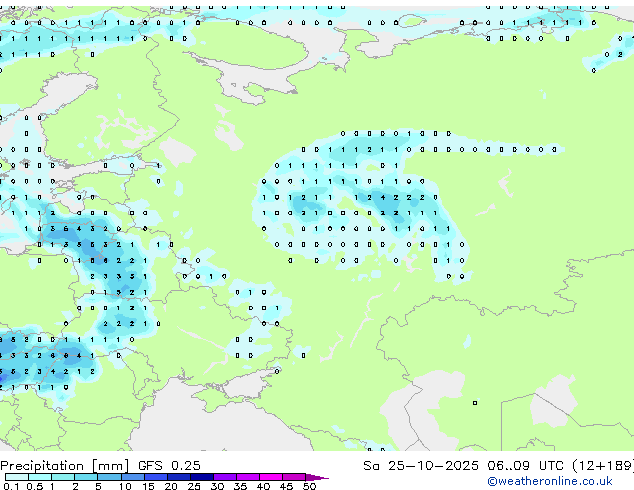Viewport: 634px width, 490px height.
Task: Select the '(12+189)' forecast offset text
Action: 602,466
